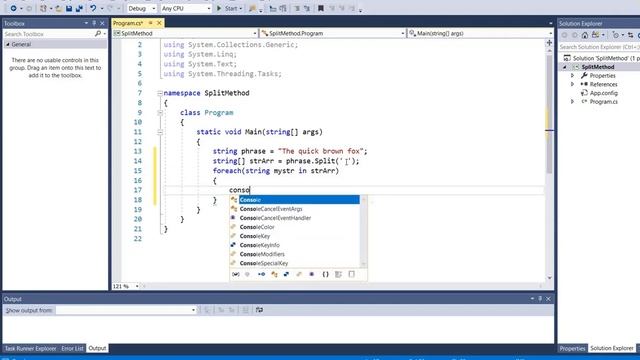Click the IntelliSense list scrollbar
The width and height of the screenshot is (640, 360).
click(363, 231)
